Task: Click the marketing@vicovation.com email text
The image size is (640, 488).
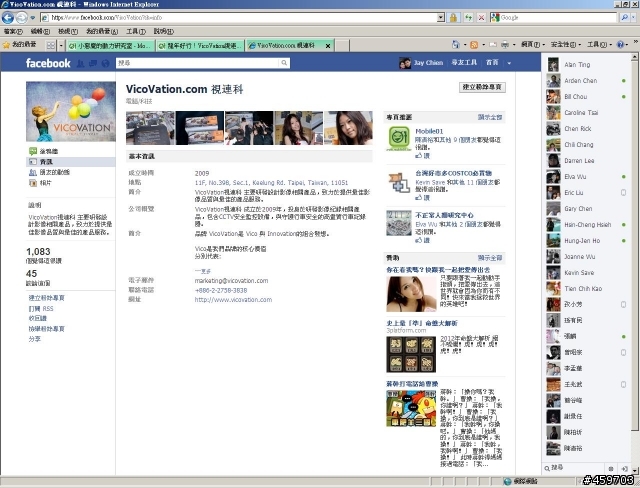Action: pos(231,281)
